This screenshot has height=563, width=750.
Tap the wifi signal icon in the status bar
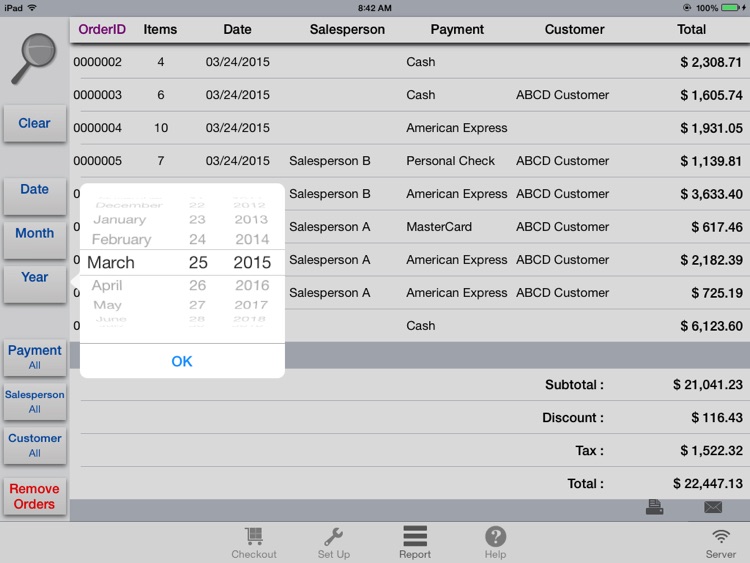coord(32,8)
